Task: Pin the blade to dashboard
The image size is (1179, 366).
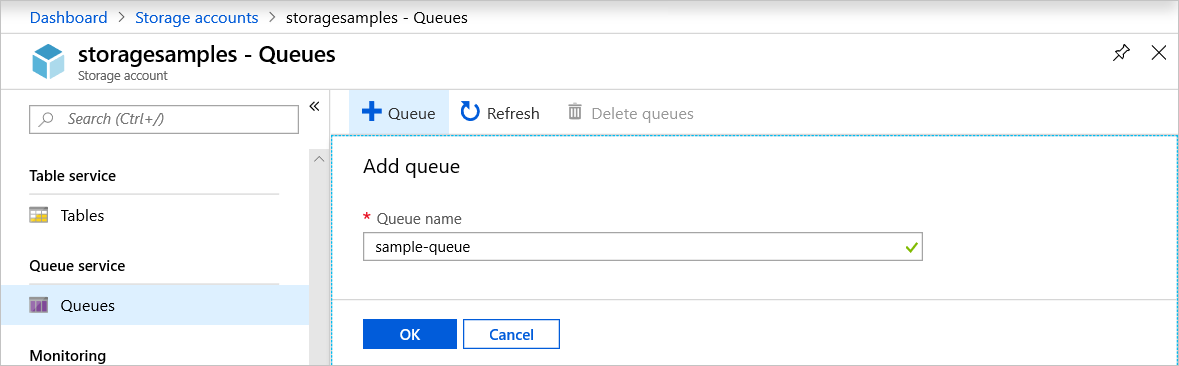Action: pyautogui.click(x=1121, y=53)
